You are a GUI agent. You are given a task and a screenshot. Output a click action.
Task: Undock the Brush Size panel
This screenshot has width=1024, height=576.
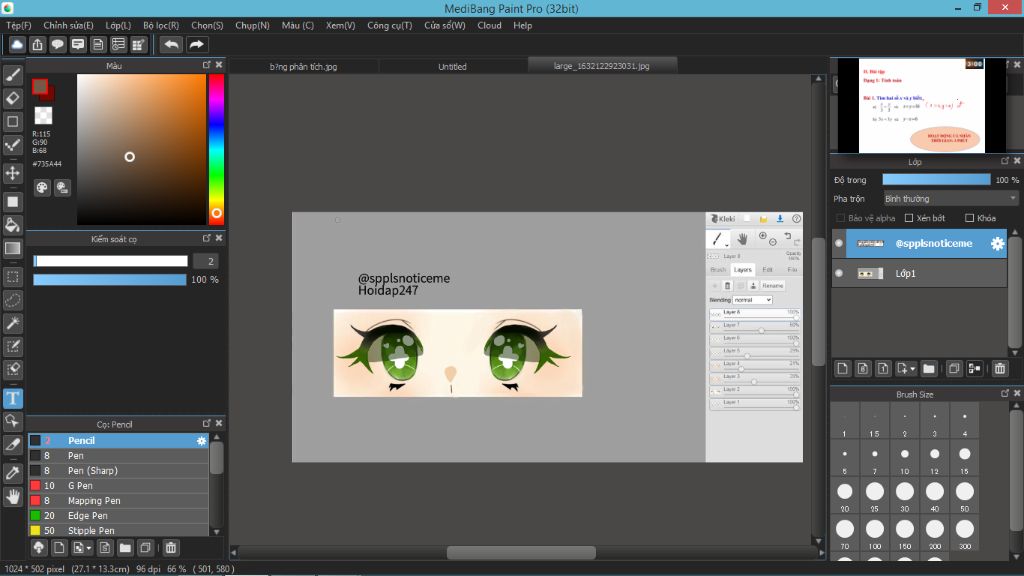1004,393
